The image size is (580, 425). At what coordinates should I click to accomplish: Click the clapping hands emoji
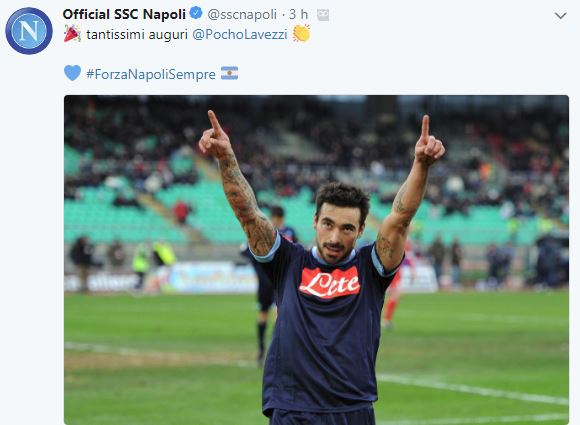301,33
